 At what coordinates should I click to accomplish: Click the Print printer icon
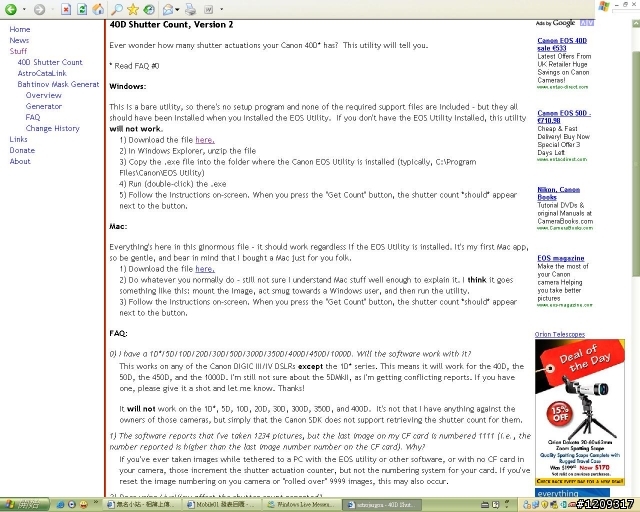(190, 9)
